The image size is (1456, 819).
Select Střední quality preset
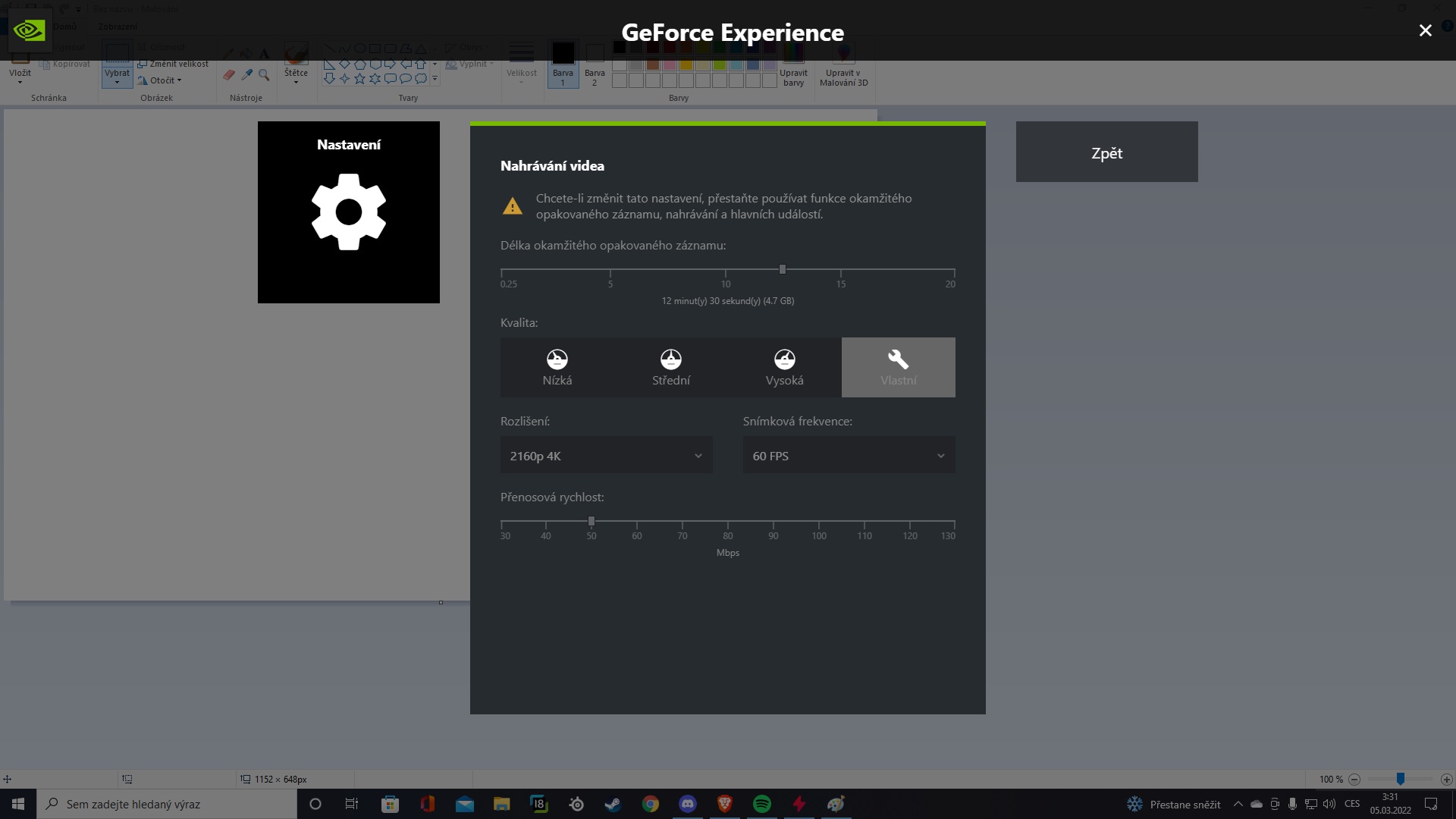(x=671, y=367)
